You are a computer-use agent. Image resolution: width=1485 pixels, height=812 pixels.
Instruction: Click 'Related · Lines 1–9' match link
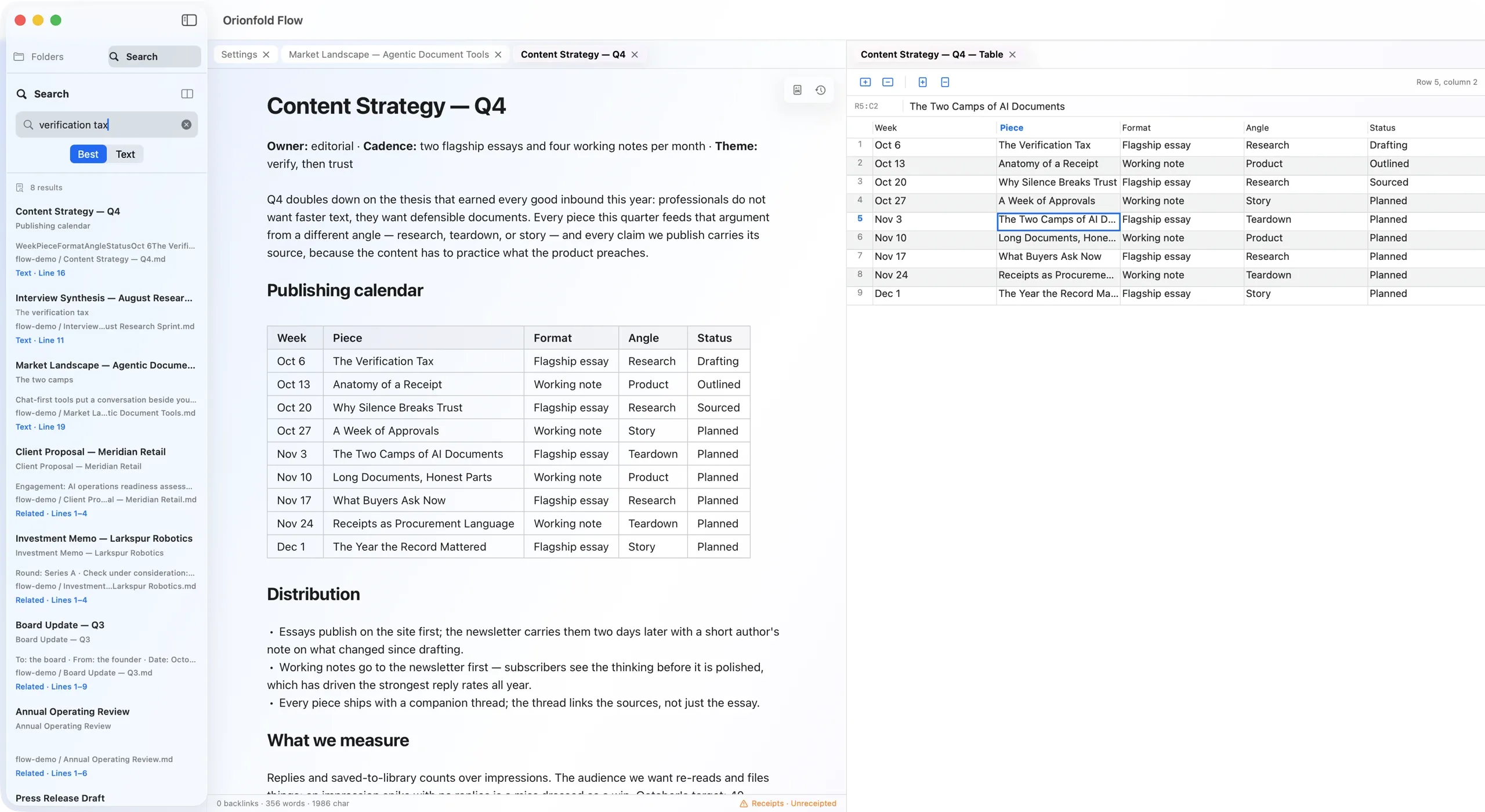[52, 687]
